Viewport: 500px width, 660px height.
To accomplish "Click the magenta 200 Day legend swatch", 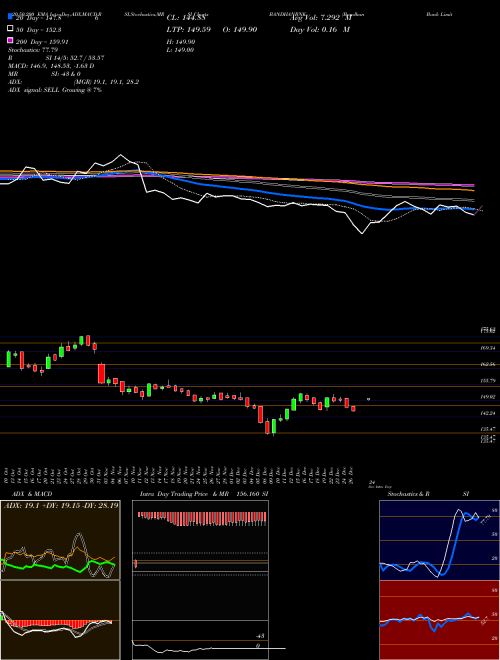I will click(x=11, y=40).
